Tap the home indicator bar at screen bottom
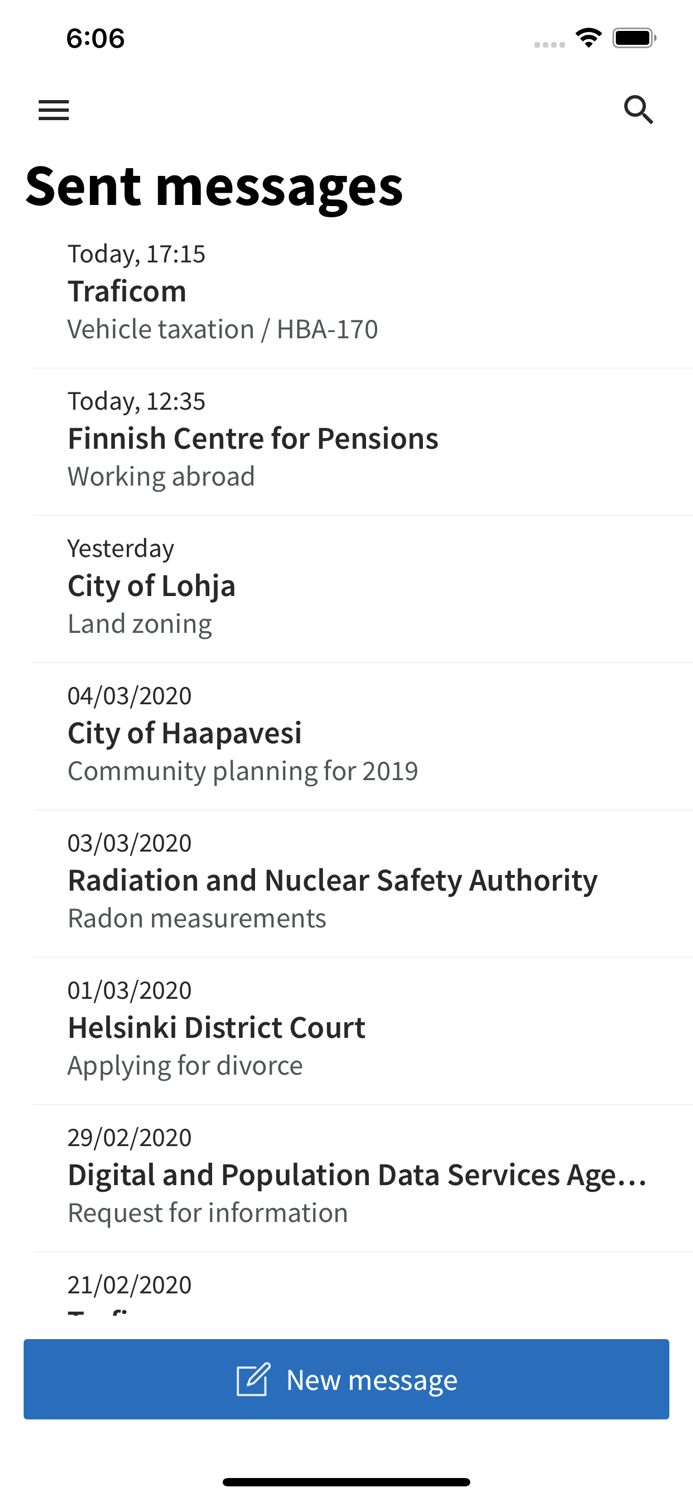Screen dimensions: 693x1500 coord(346,1482)
